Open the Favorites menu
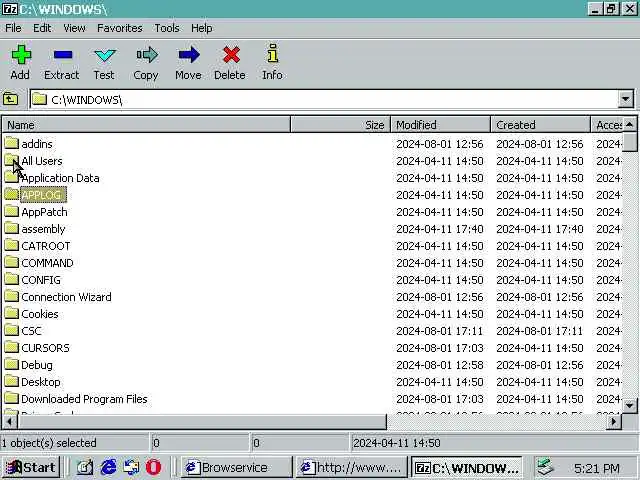The width and height of the screenshot is (640, 480). pos(120,28)
